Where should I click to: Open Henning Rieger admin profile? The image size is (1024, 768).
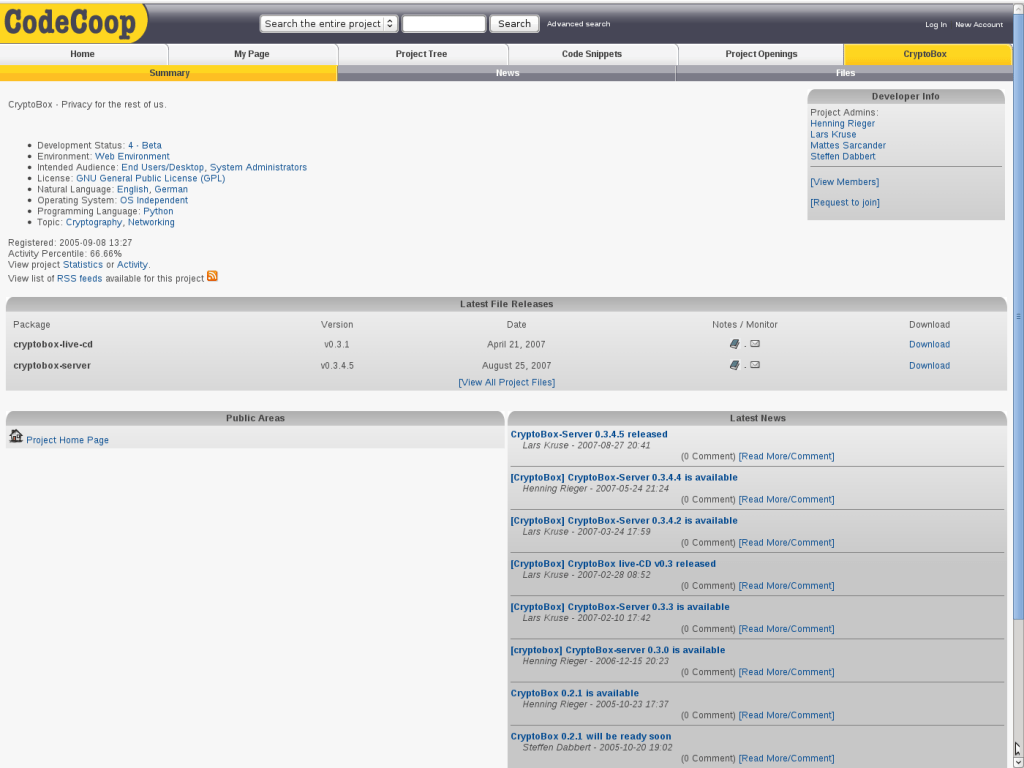842,123
